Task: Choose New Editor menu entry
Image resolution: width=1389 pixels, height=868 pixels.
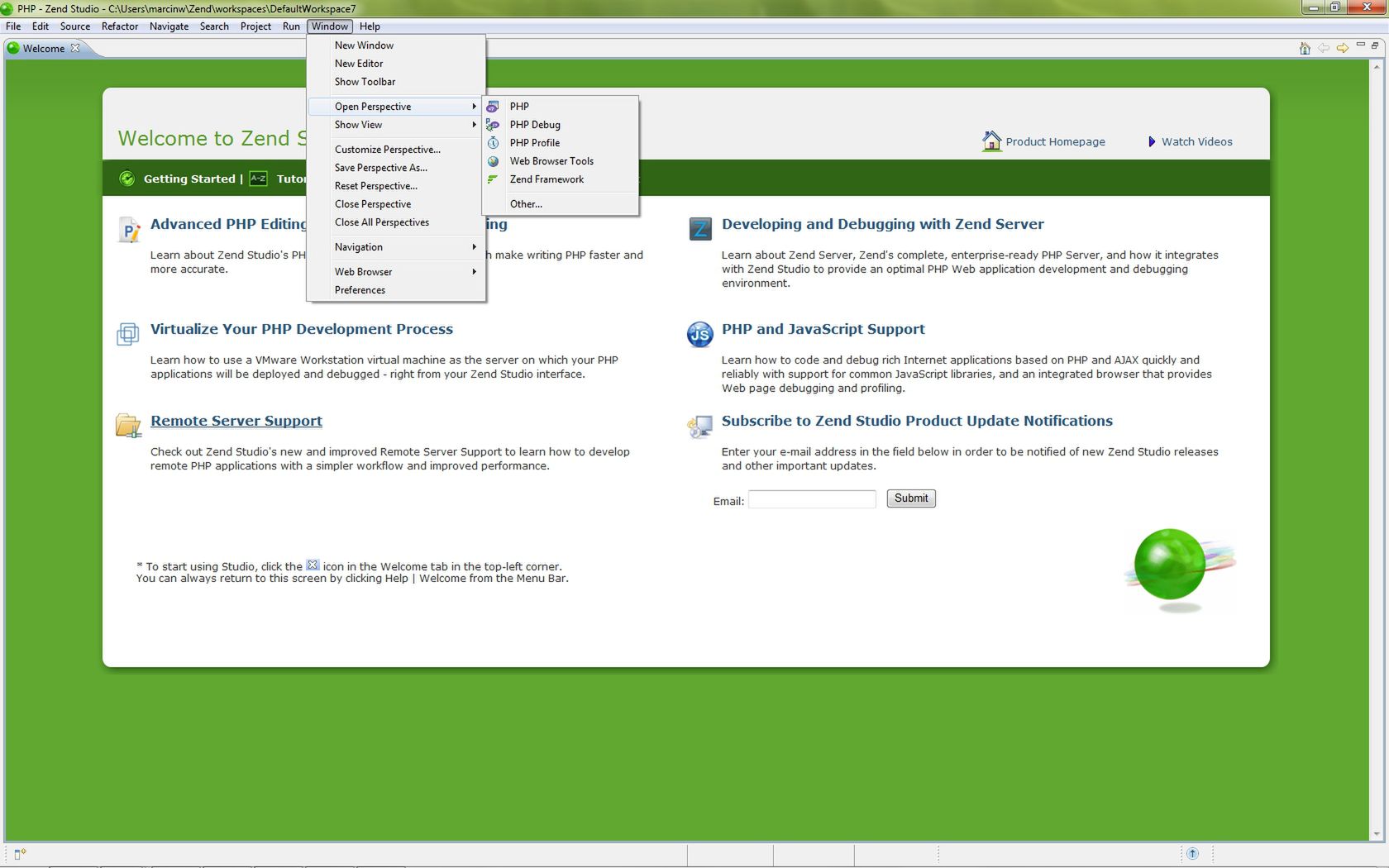Action: coord(396,64)
